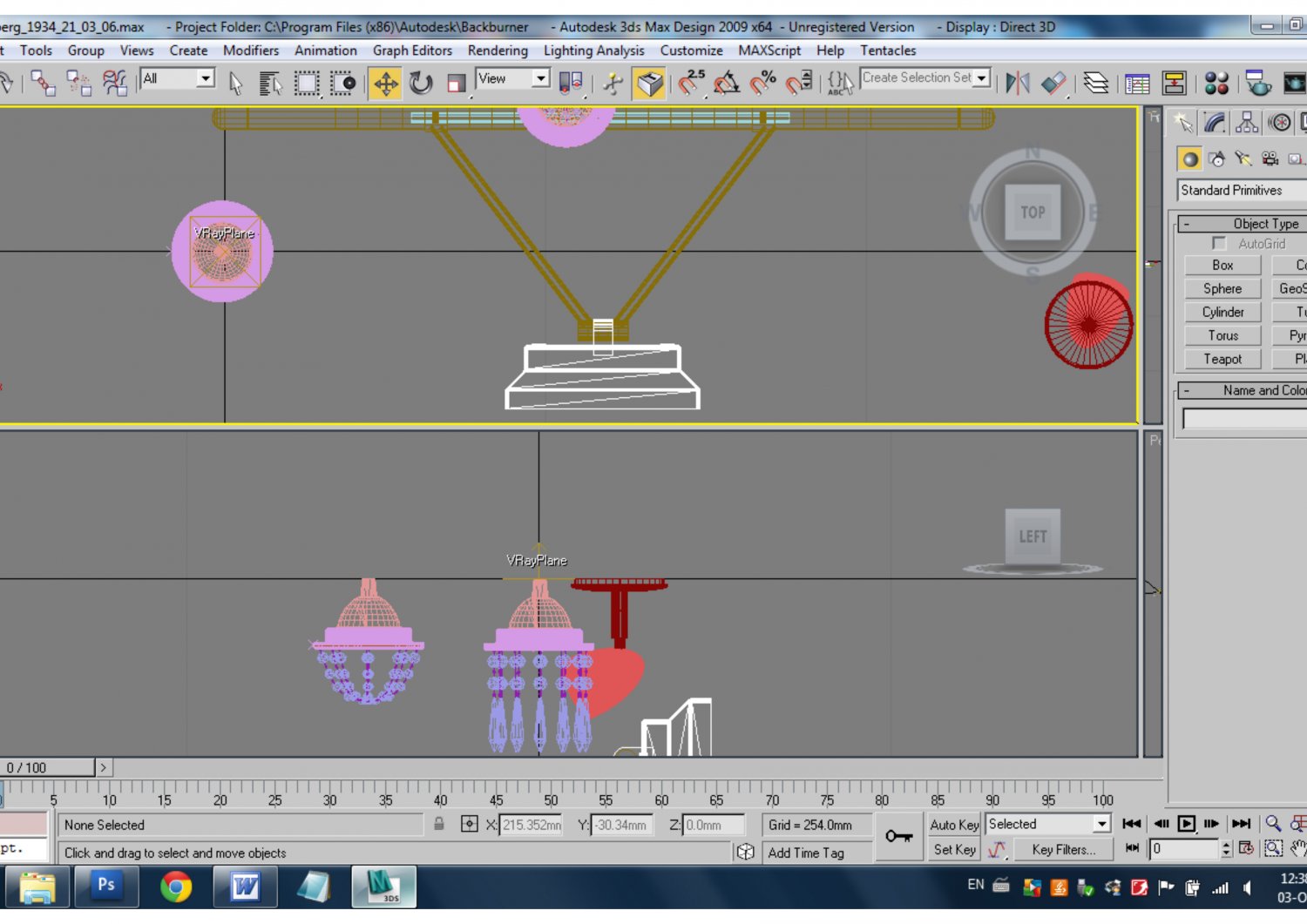Viewport: 1307px width, 924px height.
Task: Open the Rendering menu
Action: point(497,51)
